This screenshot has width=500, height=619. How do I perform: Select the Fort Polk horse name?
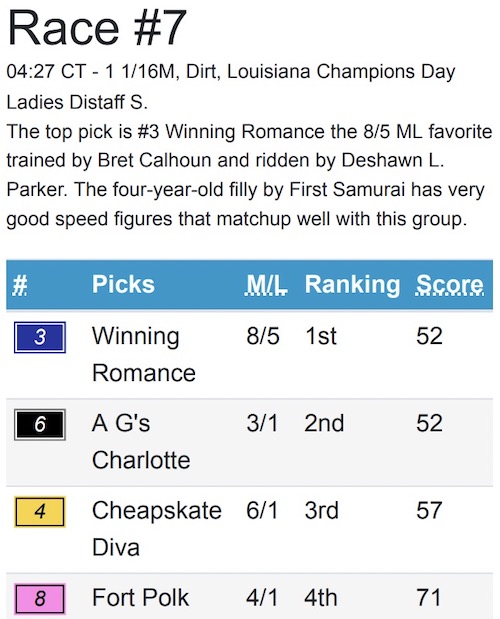140,597
